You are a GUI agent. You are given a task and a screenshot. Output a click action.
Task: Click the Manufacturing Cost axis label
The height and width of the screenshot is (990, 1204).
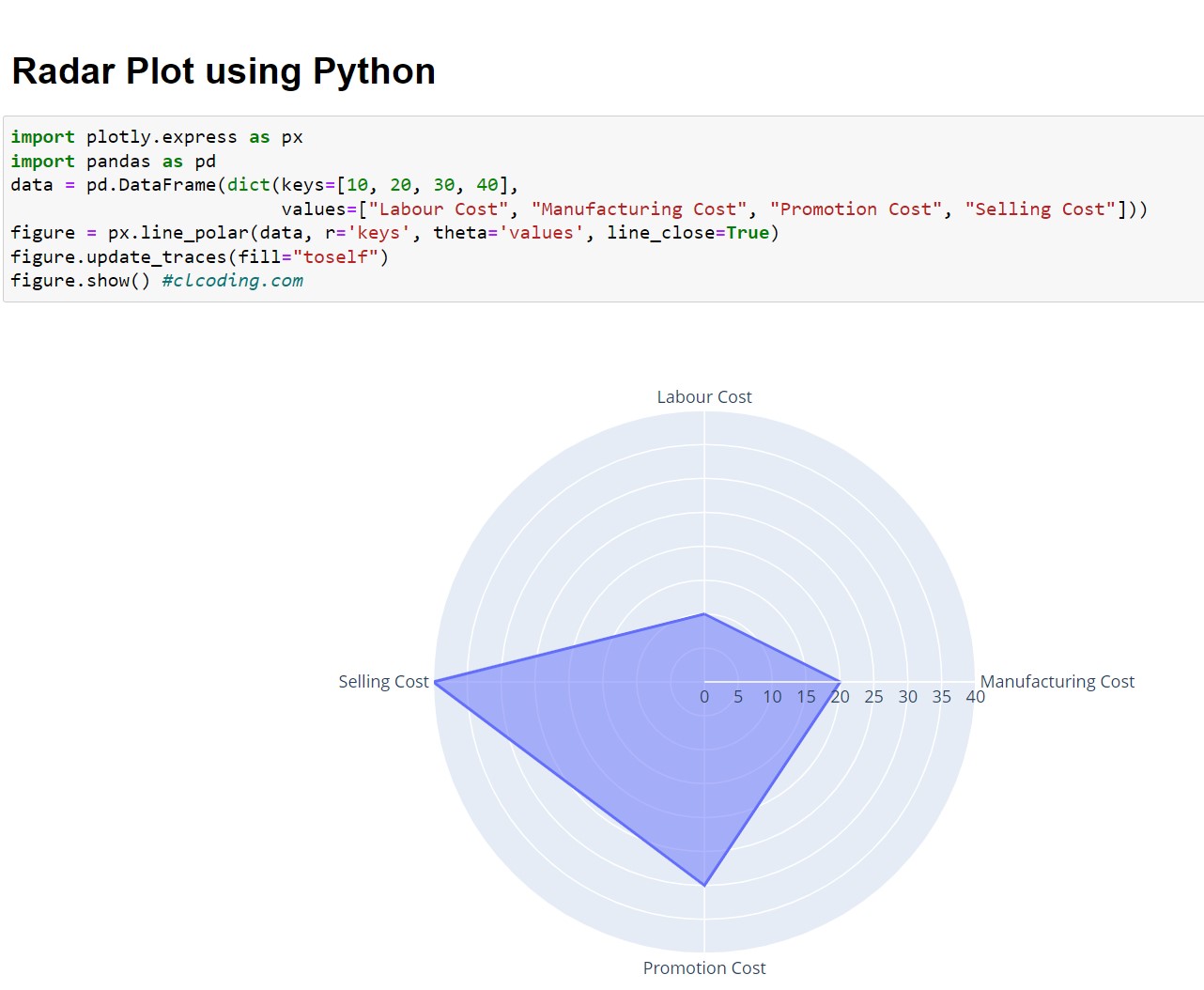(x=1057, y=681)
